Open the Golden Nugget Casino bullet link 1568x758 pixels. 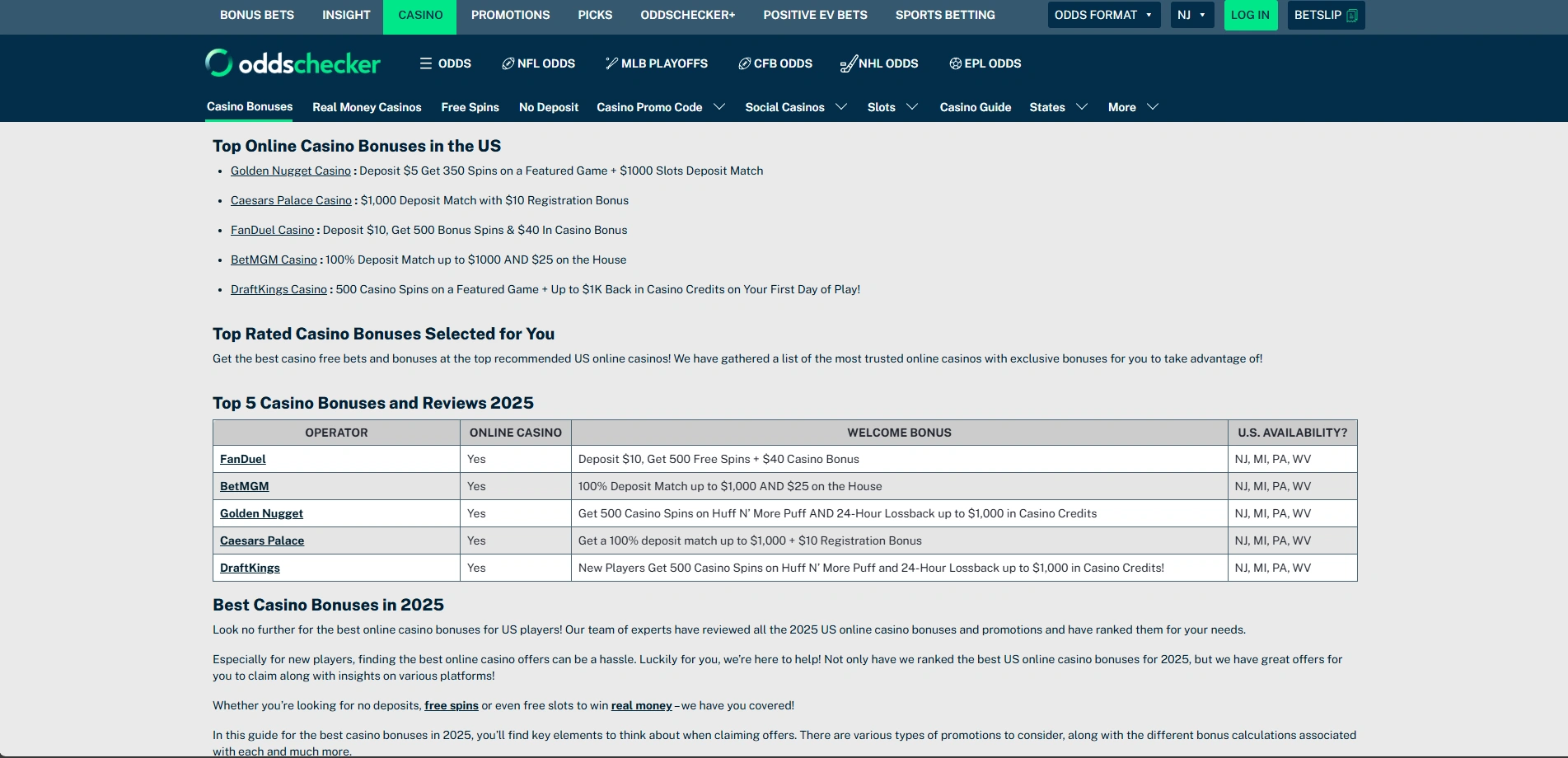click(291, 171)
